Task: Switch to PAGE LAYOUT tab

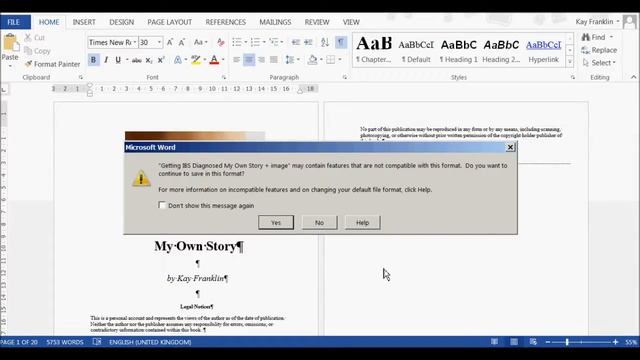Action: point(169,22)
